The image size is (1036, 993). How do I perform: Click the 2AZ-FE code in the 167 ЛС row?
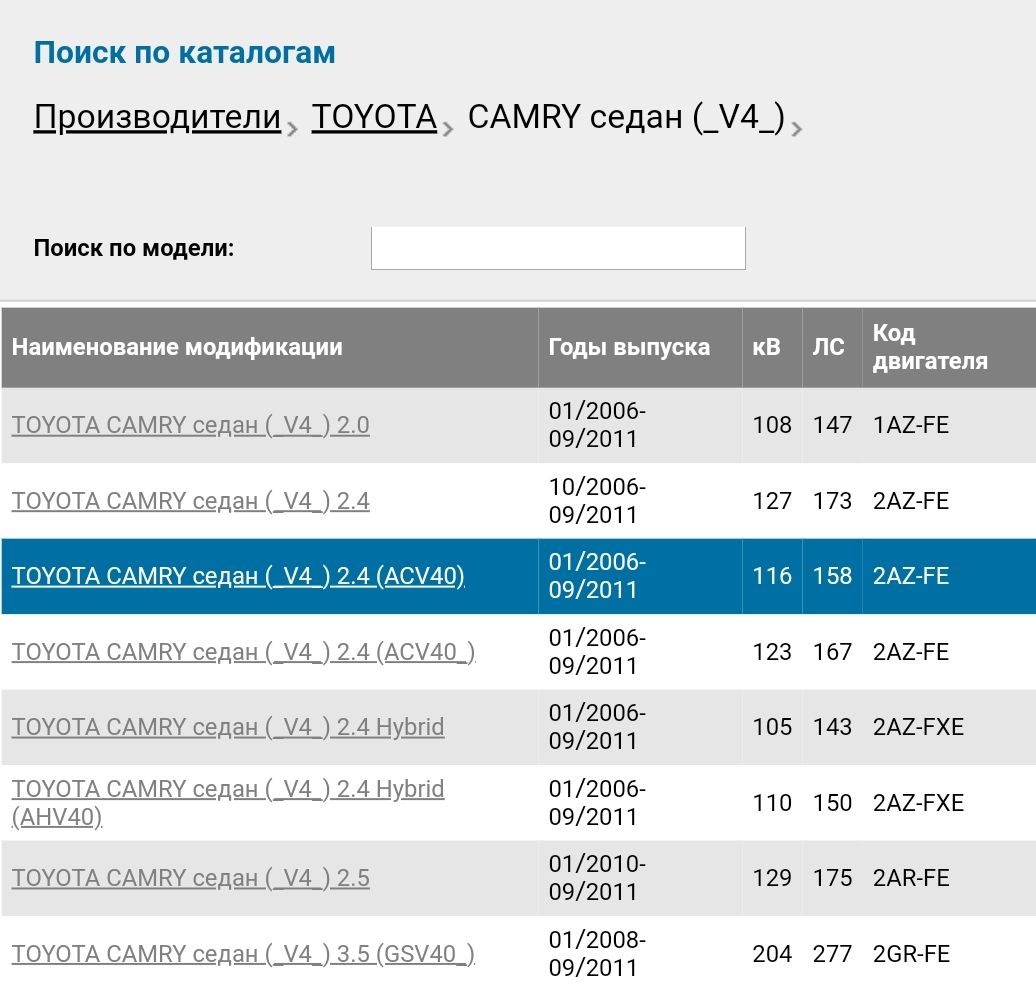coord(910,652)
